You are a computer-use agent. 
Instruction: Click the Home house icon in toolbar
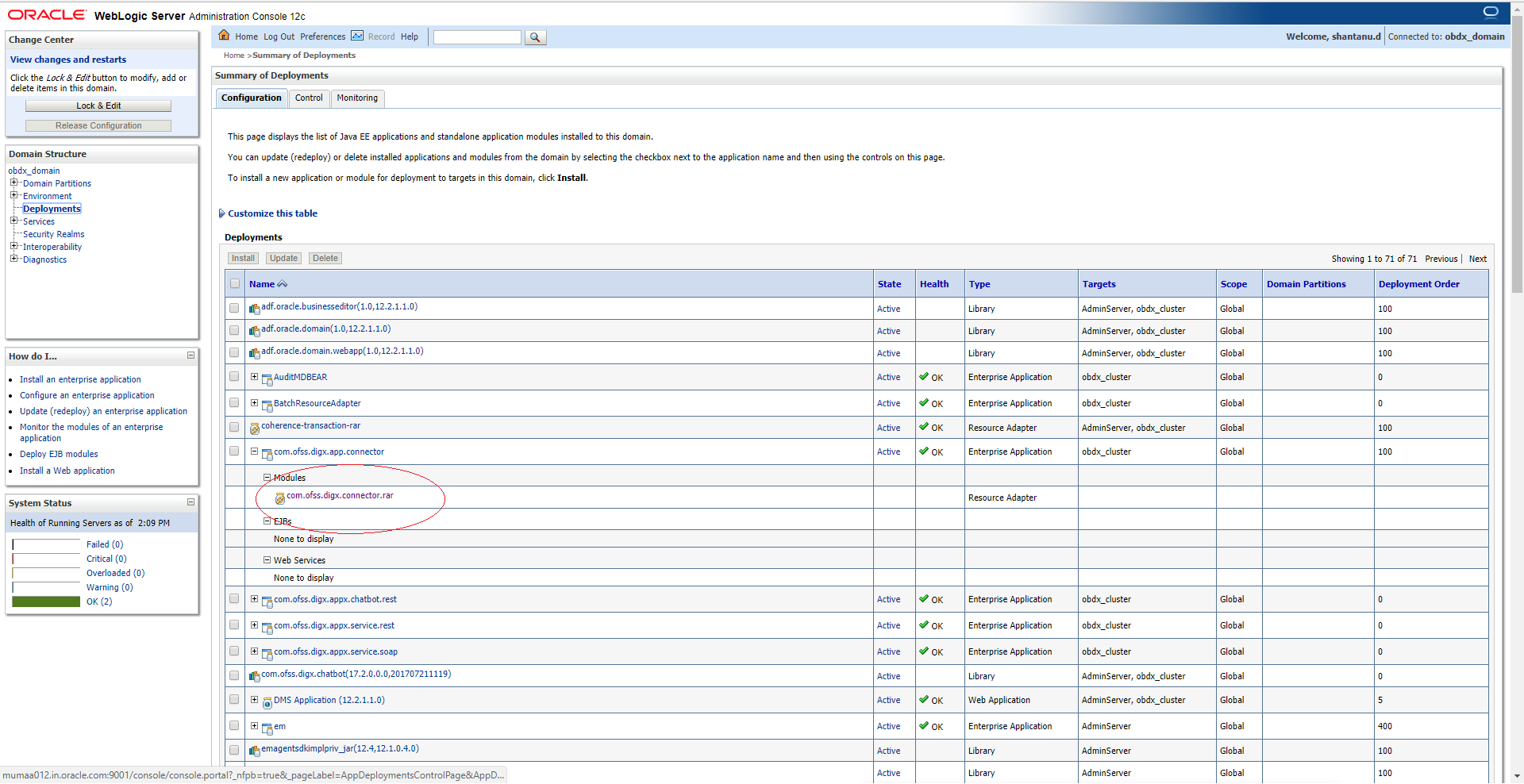[224, 36]
